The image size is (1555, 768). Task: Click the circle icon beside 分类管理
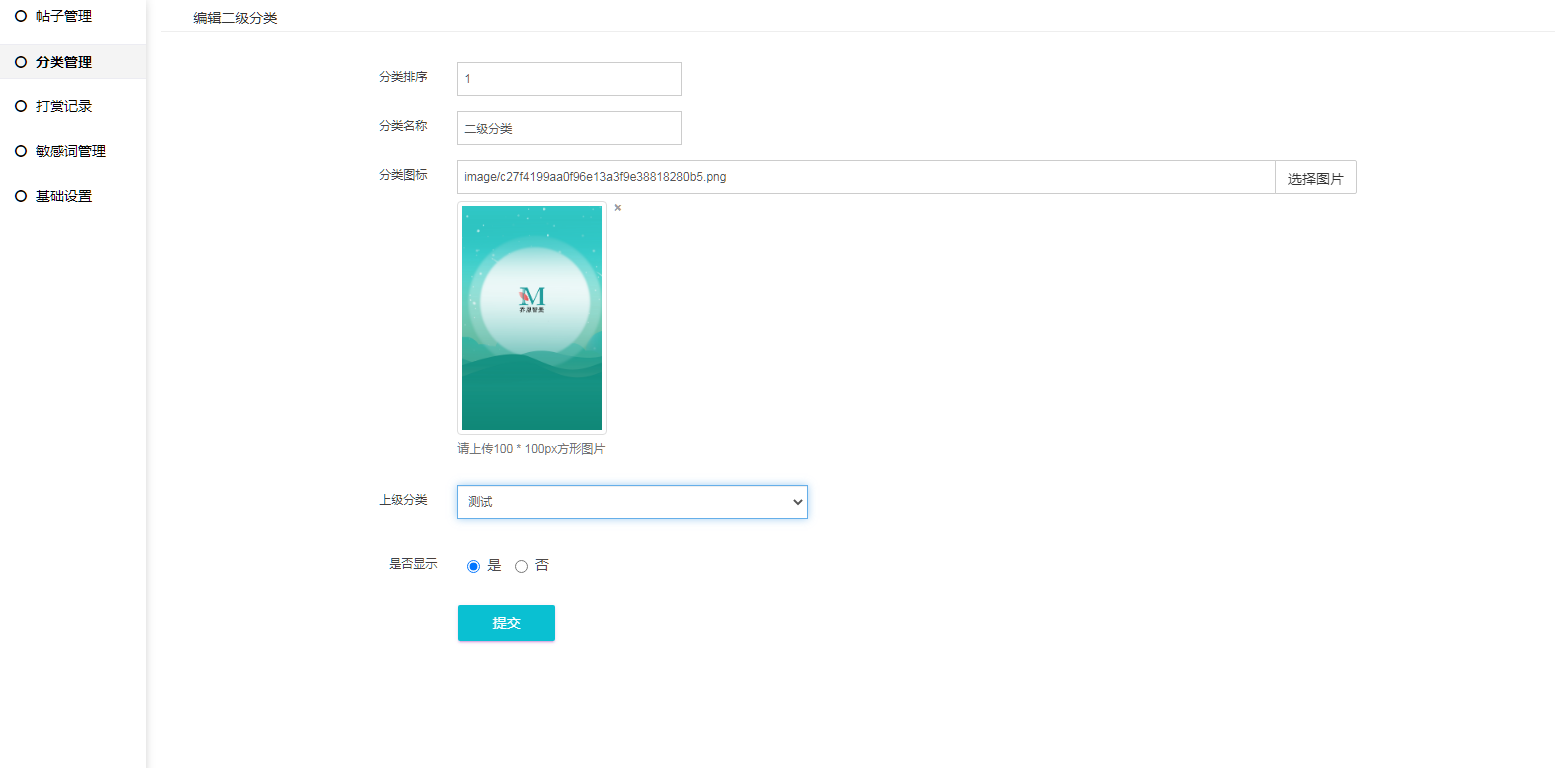click(21, 62)
